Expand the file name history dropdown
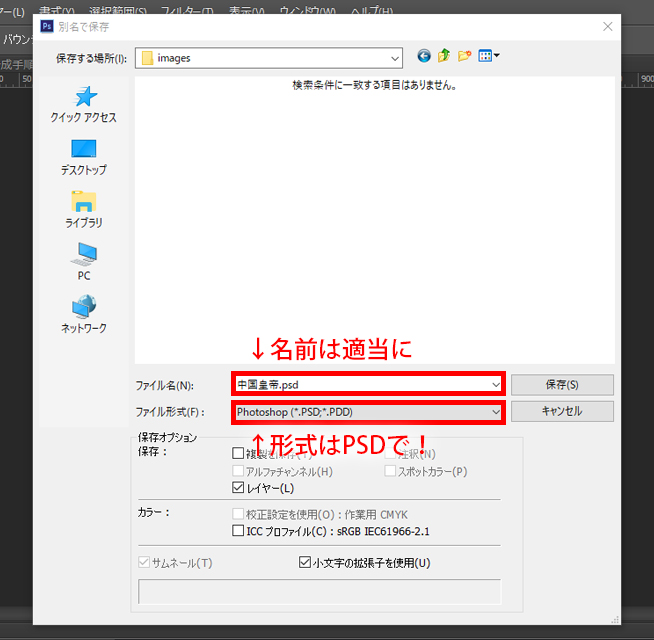The width and height of the screenshot is (654, 640). tap(496, 384)
